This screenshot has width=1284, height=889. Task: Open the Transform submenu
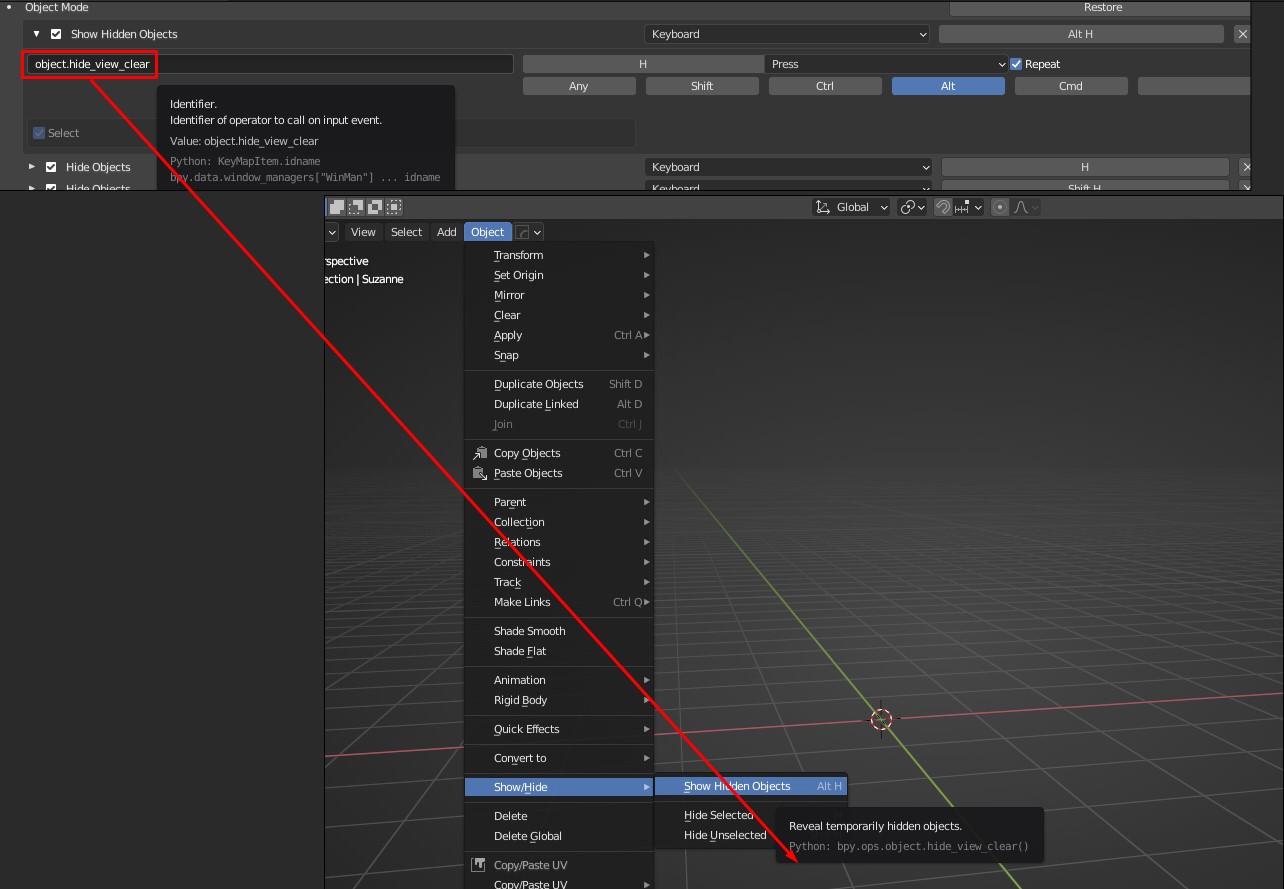[x=560, y=255]
